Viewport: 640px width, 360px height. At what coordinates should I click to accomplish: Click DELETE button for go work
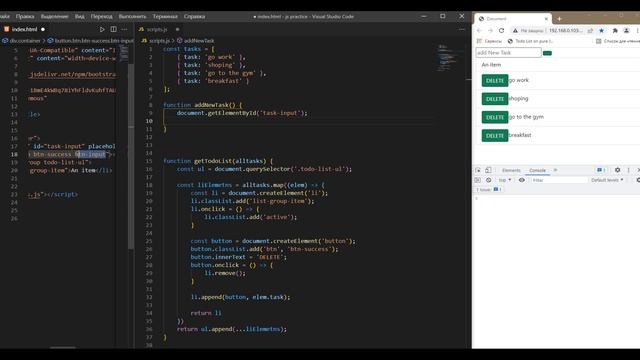(495, 80)
